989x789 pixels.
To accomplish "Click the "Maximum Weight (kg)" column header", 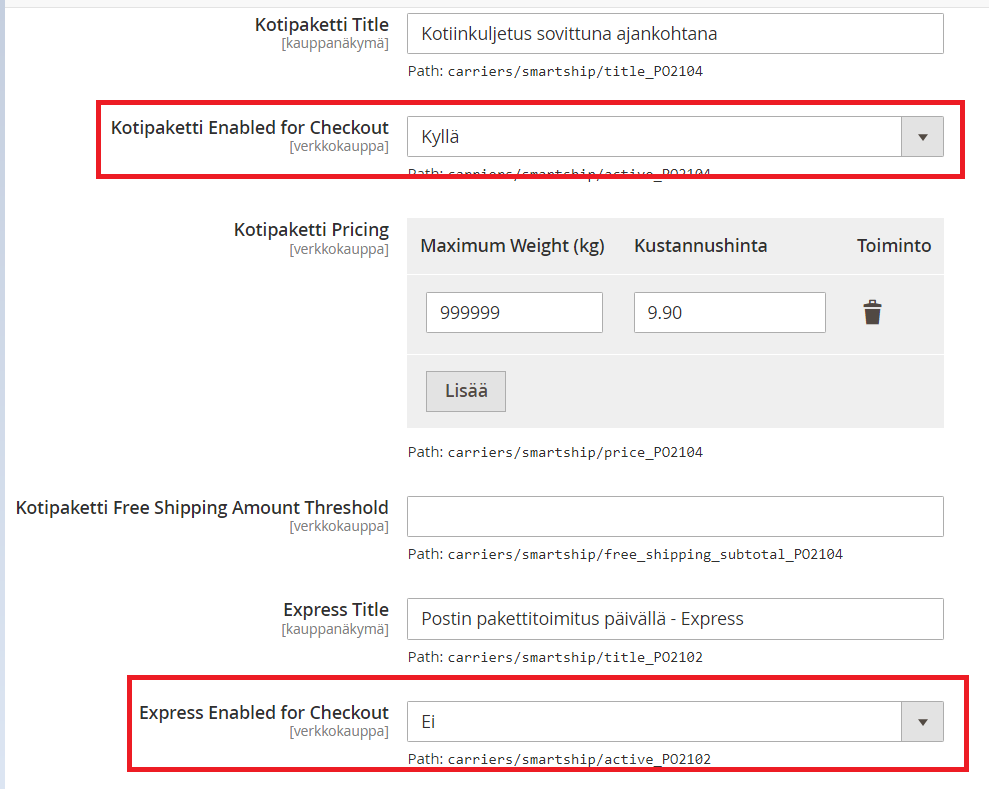I will coord(512,246).
